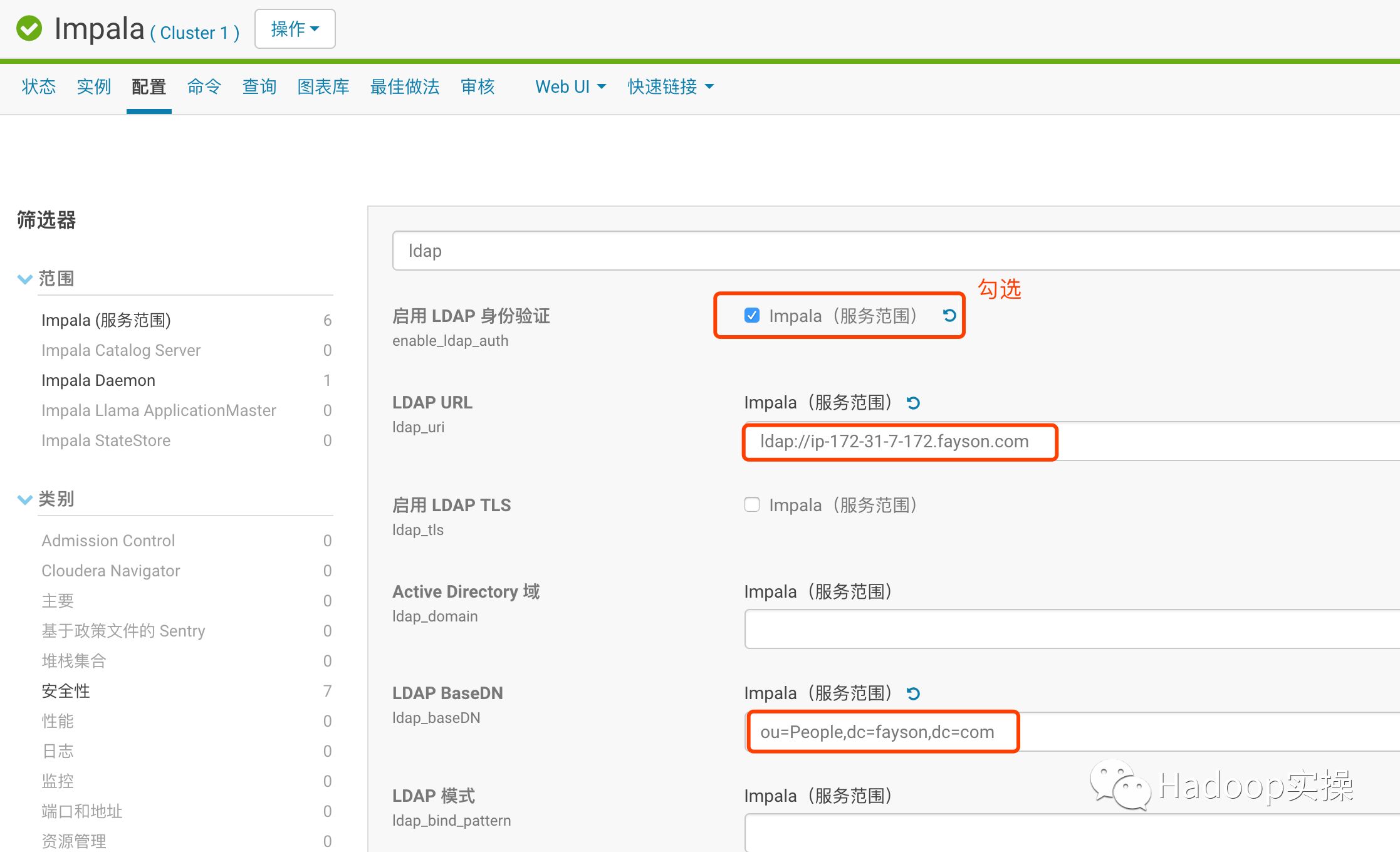Image resolution: width=1400 pixels, height=852 pixels.
Task: Uncheck the enable LDAP authentication checkbox
Action: coord(752,315)
